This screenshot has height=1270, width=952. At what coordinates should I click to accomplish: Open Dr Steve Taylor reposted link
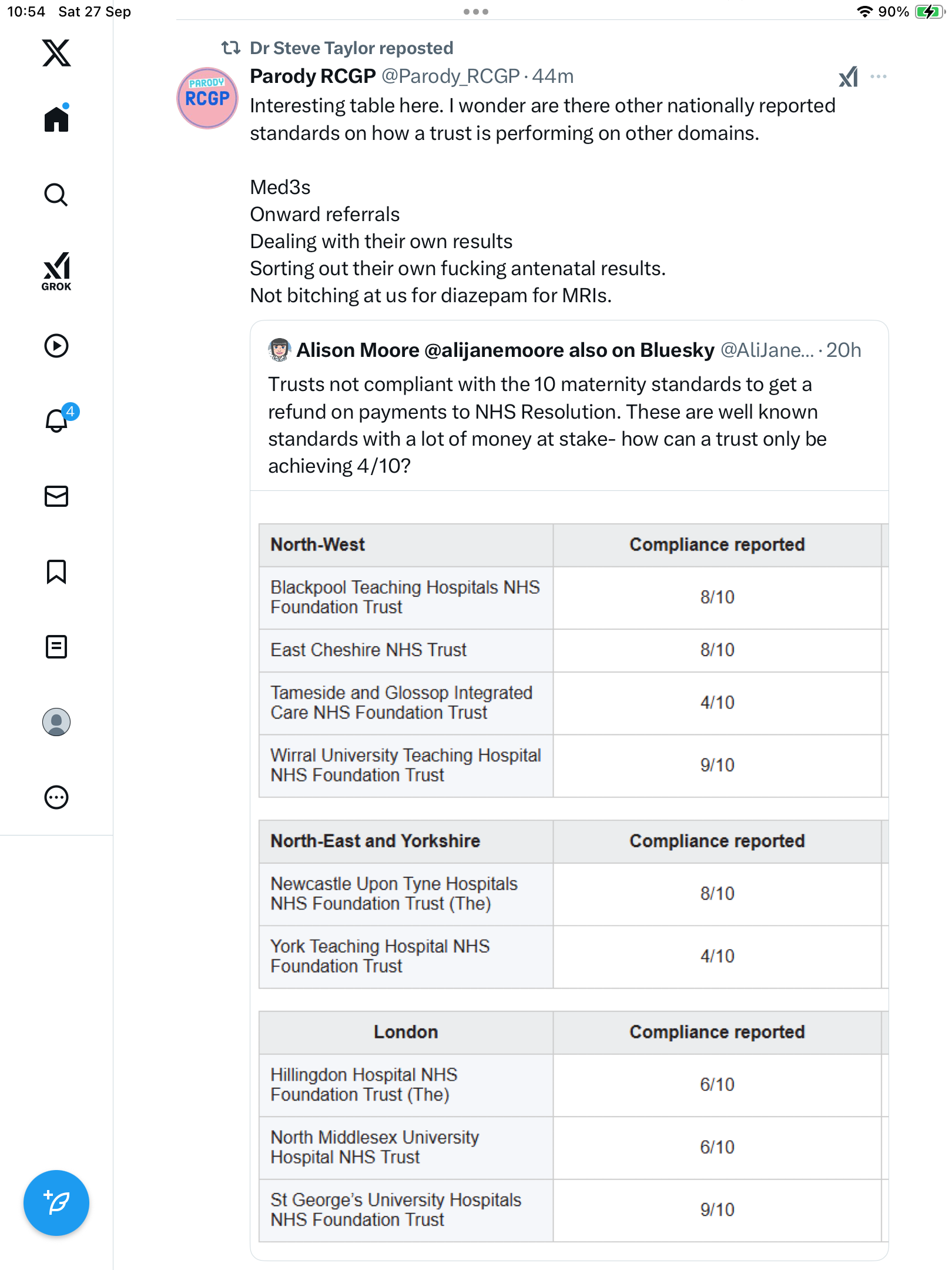coord(351,48)
